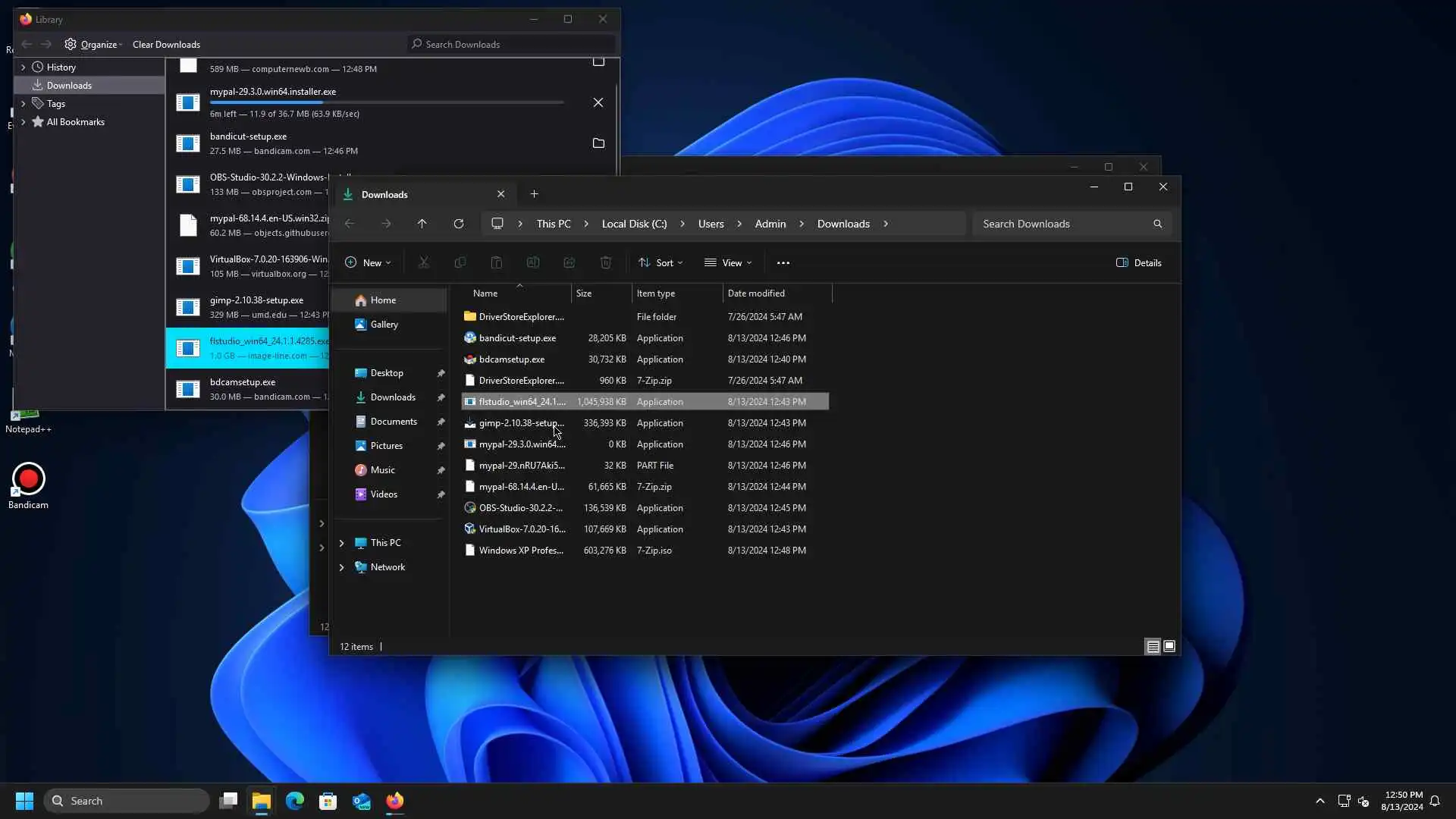Expand the This PC tree node
The width and height of the screenshot is (1456, 819).
pyautogui.click(x=342, y=543)
